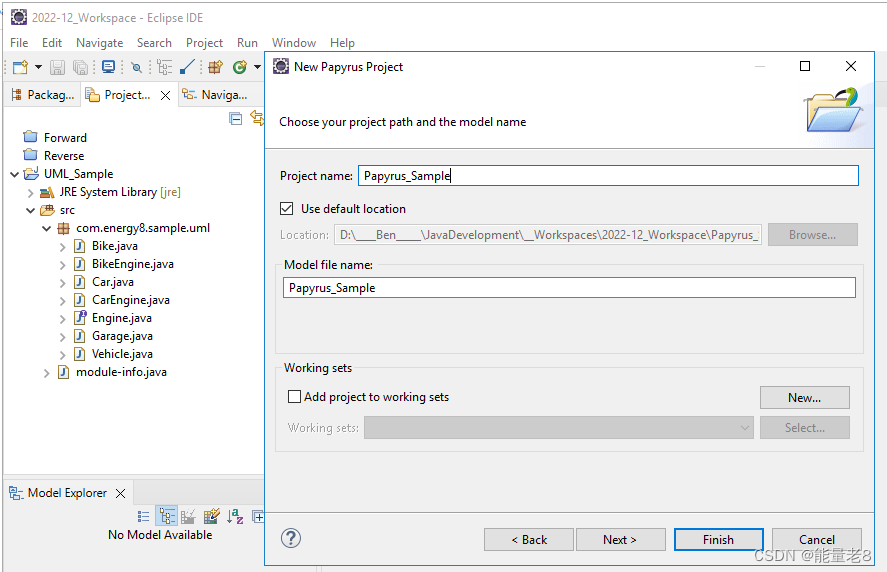Open the New wizard dropdown arrow

[x=38, y=67]
